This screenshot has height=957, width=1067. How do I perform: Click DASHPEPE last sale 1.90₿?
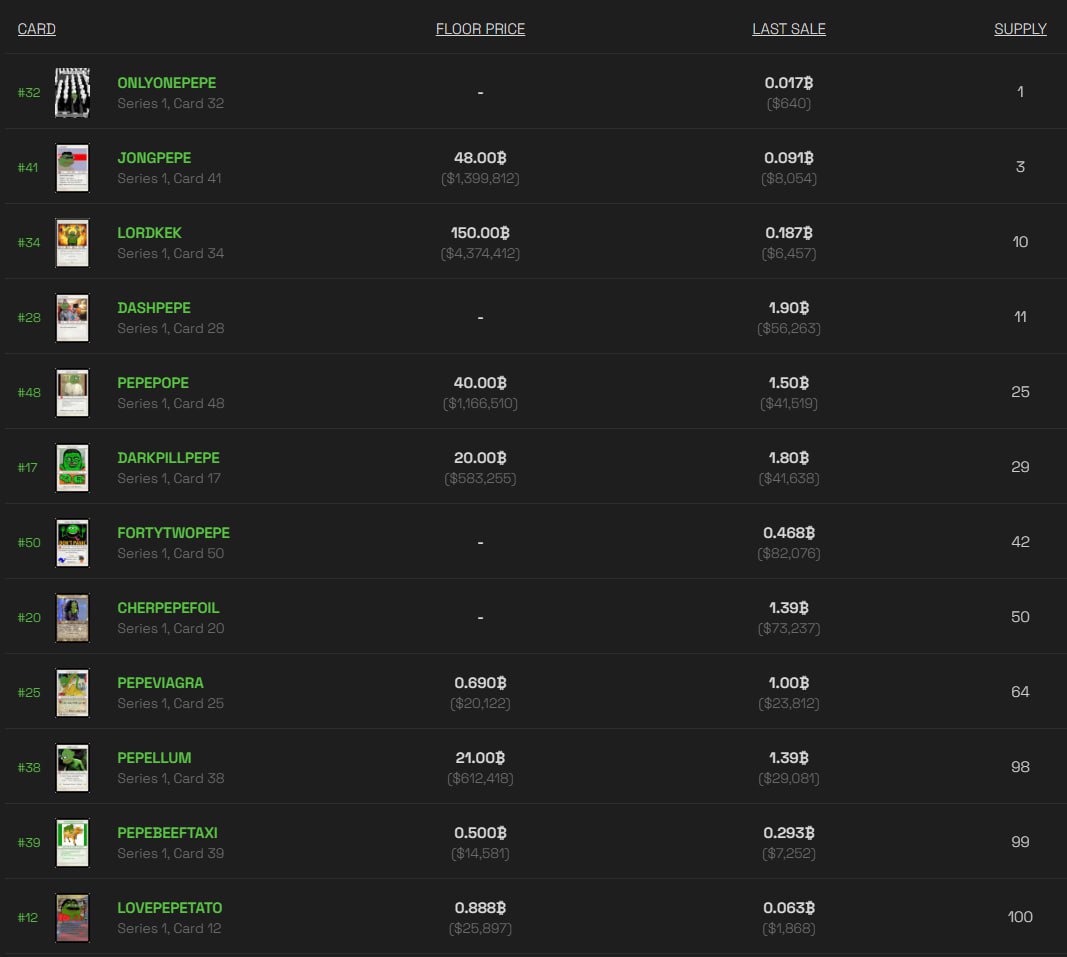tap(789, 308)
